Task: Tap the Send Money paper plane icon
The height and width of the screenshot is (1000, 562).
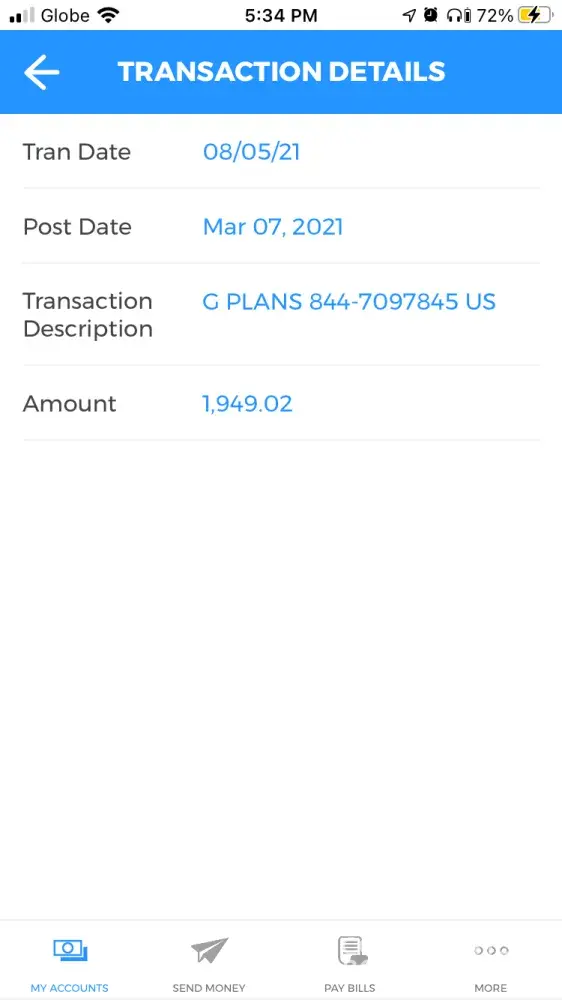Action: [x=209, y=951]
